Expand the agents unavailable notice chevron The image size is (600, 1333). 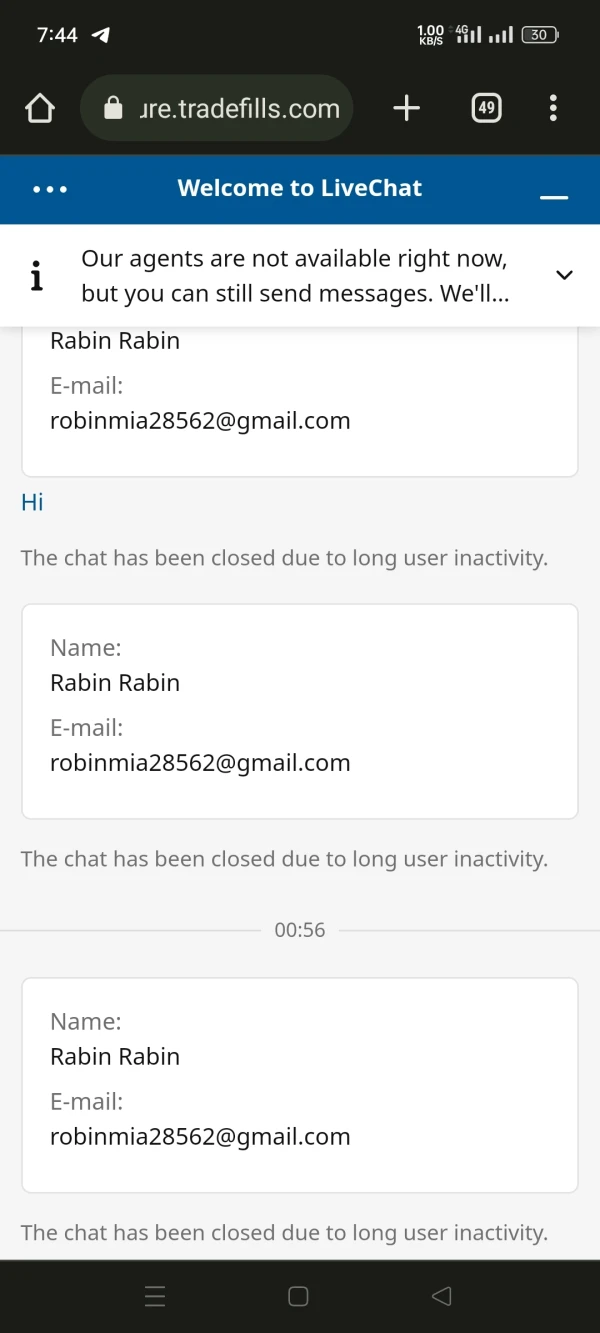point(564,275)
